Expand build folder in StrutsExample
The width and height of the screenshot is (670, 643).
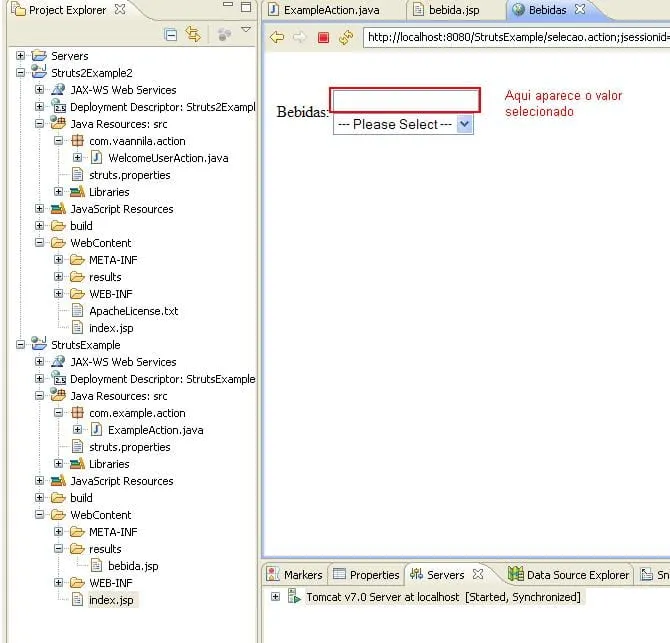coord(39,497)
